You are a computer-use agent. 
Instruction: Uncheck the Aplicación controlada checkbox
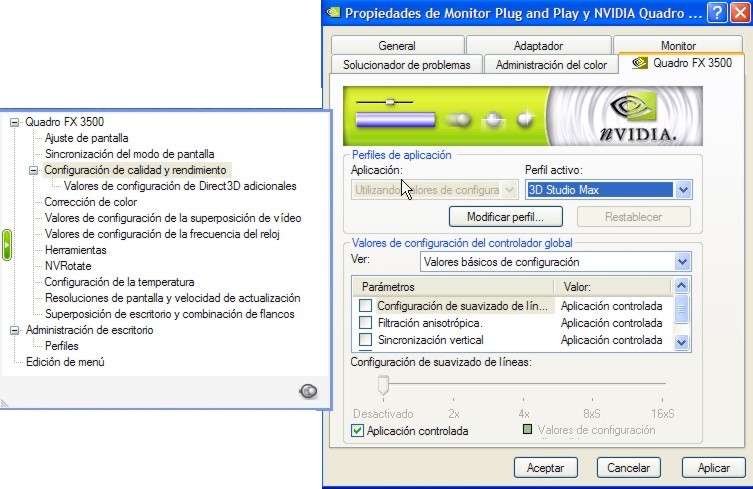pyautogui.click(x=357, y=430)
